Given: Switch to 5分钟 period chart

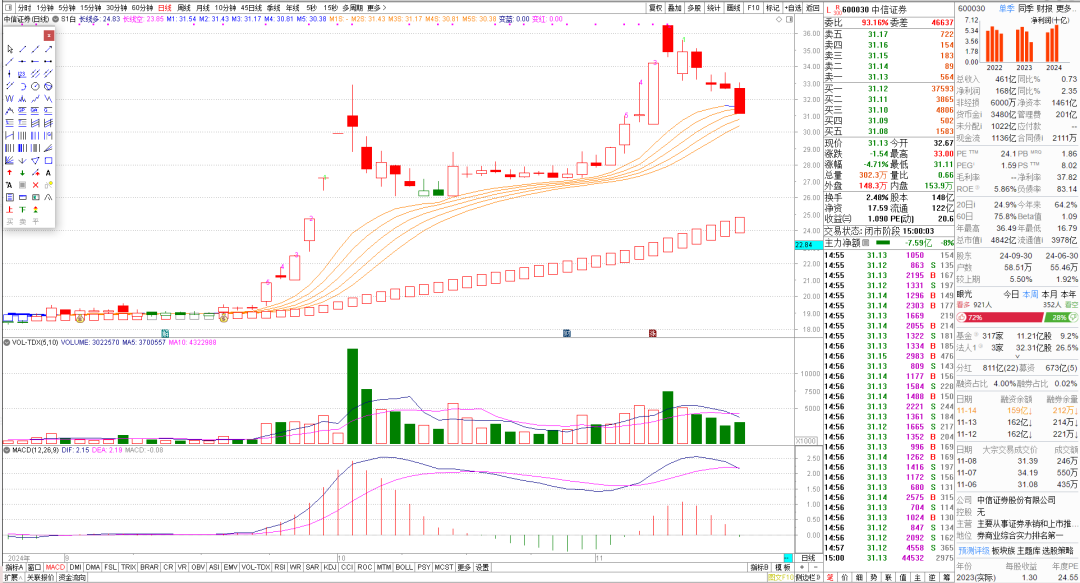Looking at the screenshot, I should 67,8.
